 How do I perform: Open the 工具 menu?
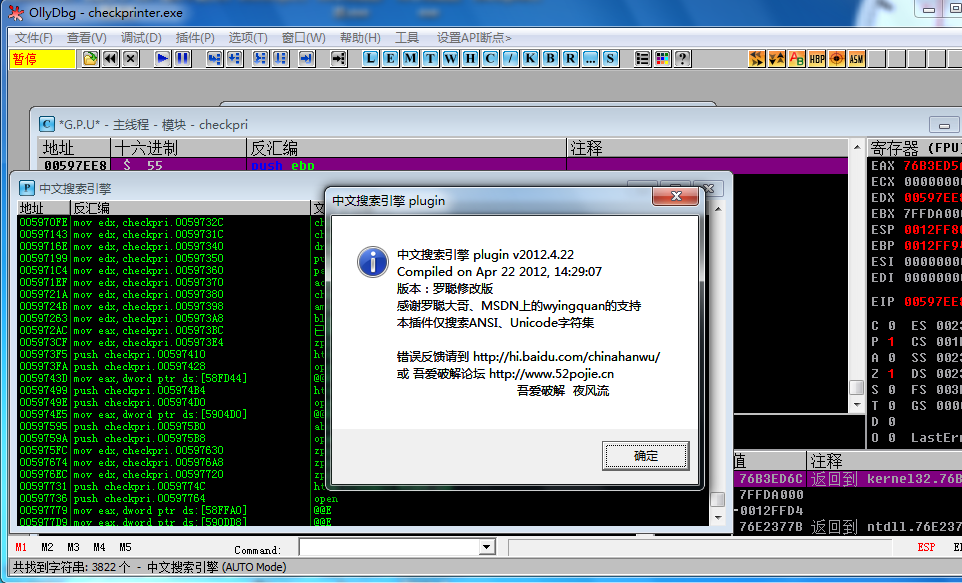[x=407, y=37]
